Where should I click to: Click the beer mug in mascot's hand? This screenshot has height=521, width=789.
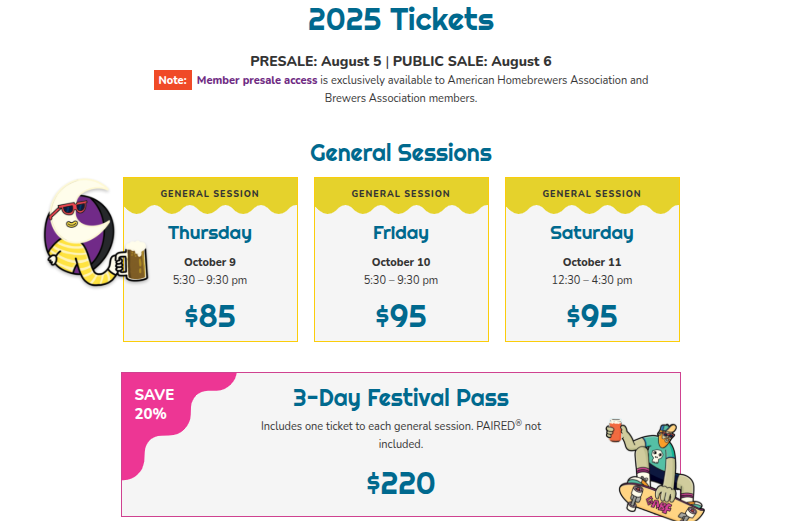coord(135,261)
